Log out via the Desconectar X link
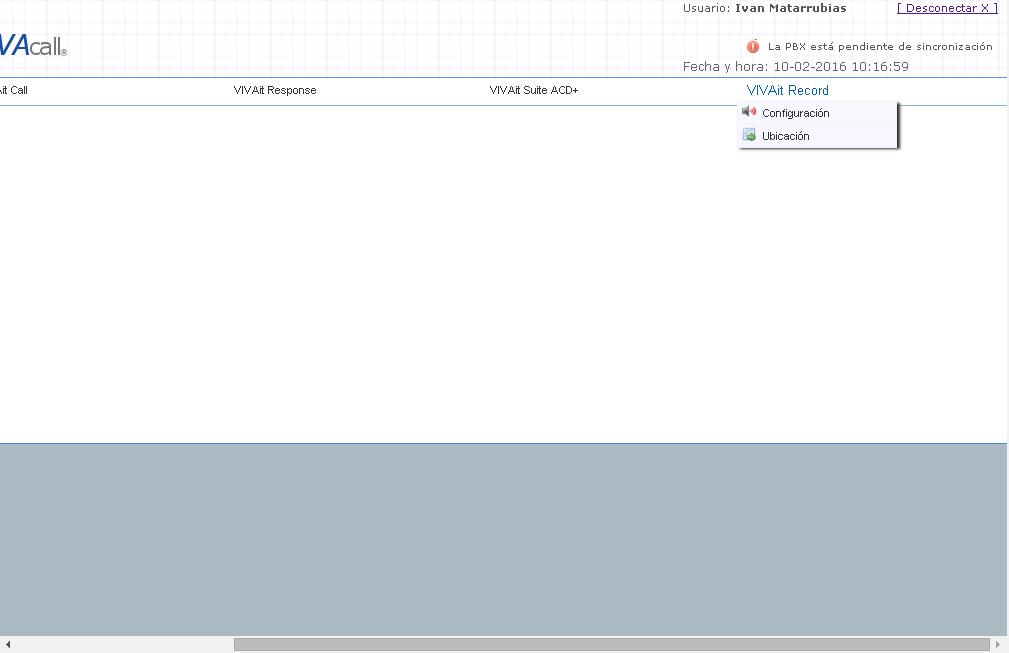Image resolution: width=1009 pixels, height=653 pixels. 946,8
